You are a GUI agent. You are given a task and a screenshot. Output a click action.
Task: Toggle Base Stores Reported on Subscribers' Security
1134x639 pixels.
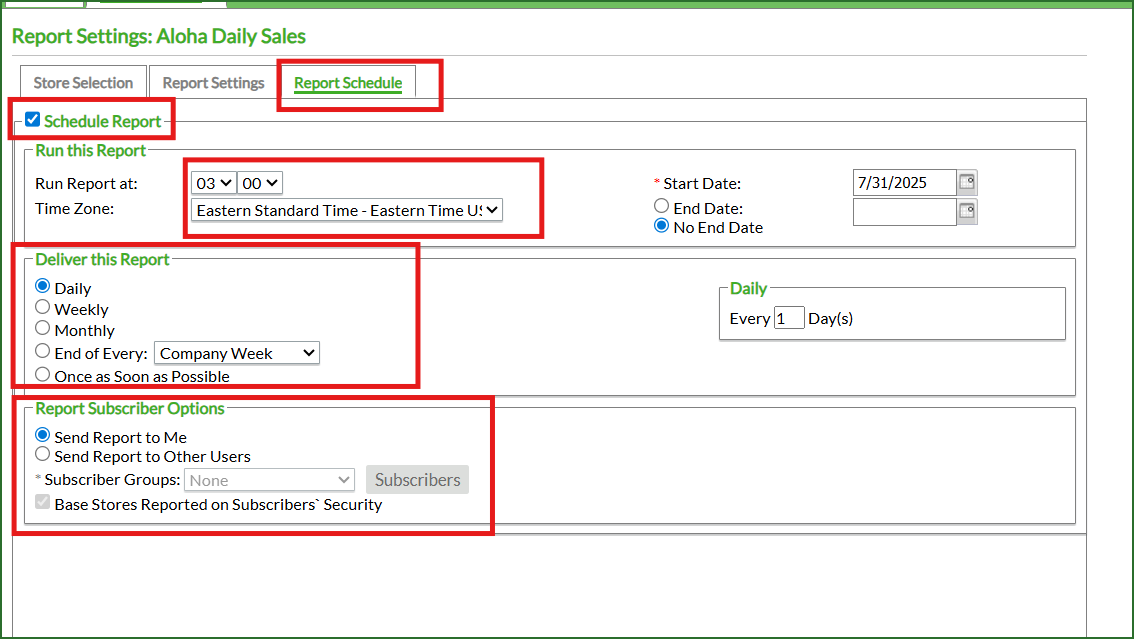[x=43, y=502]
